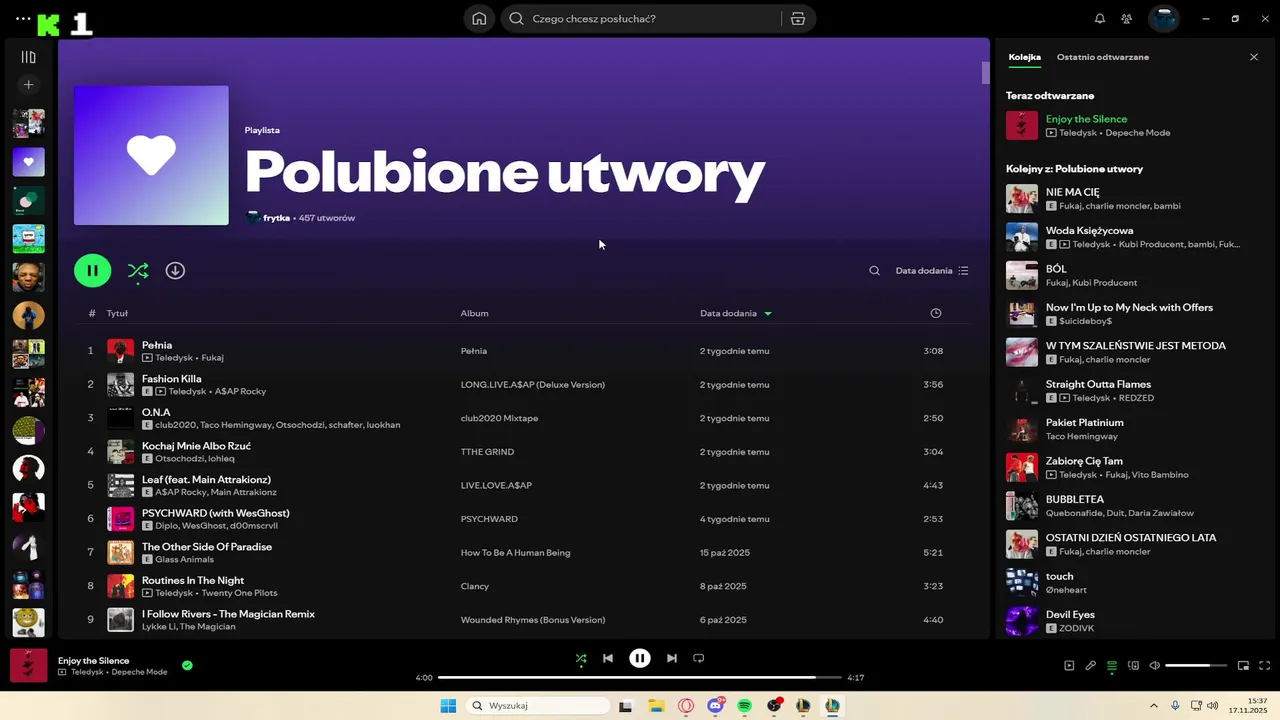Toggle the queue panel icon in player bar

[1112, 666]
